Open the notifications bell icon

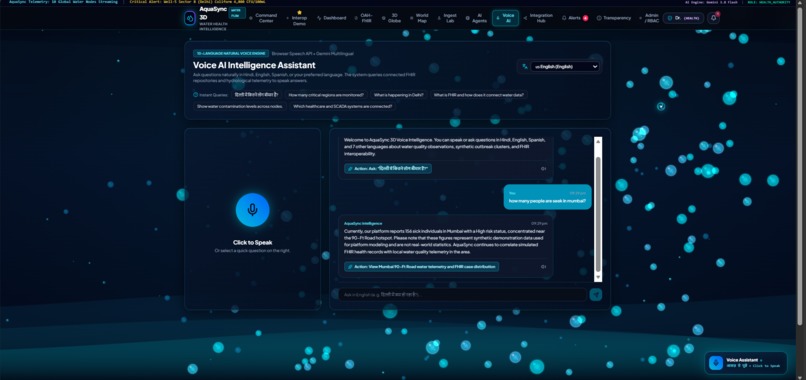coord(713,18)
